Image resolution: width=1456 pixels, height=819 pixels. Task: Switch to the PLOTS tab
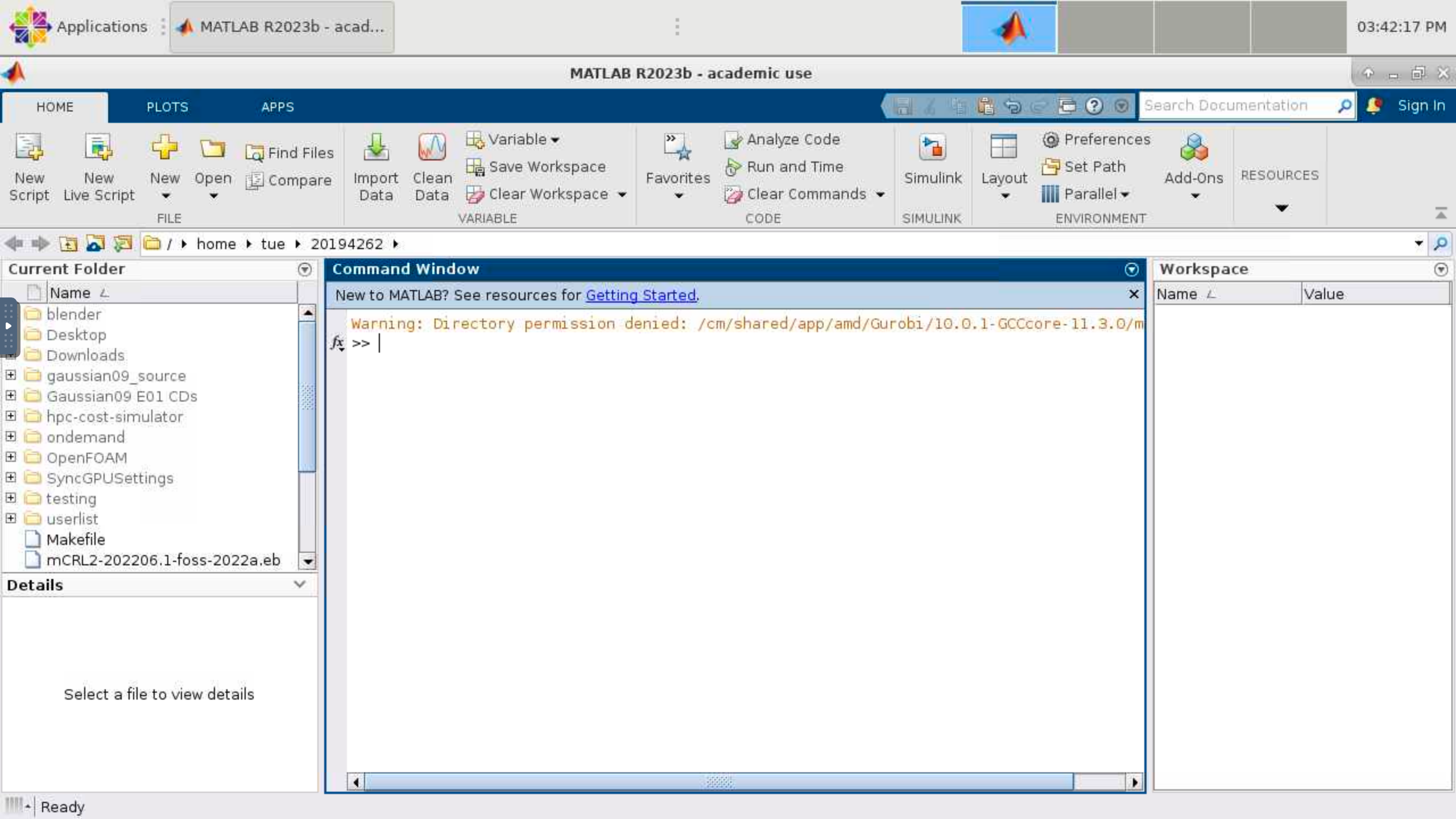pyautogui.click(x=167, y=107)
